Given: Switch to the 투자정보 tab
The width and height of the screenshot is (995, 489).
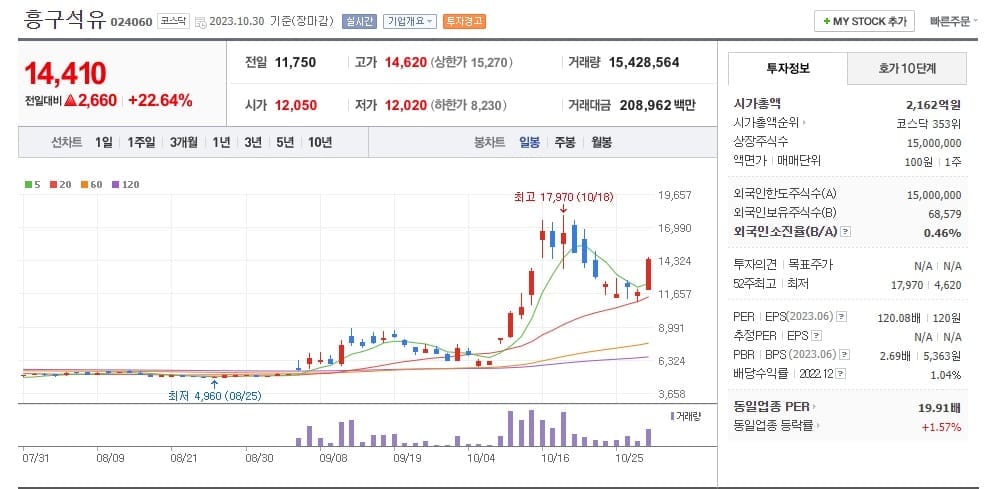Looking at the screenshot, I should (x=787, y=68).
